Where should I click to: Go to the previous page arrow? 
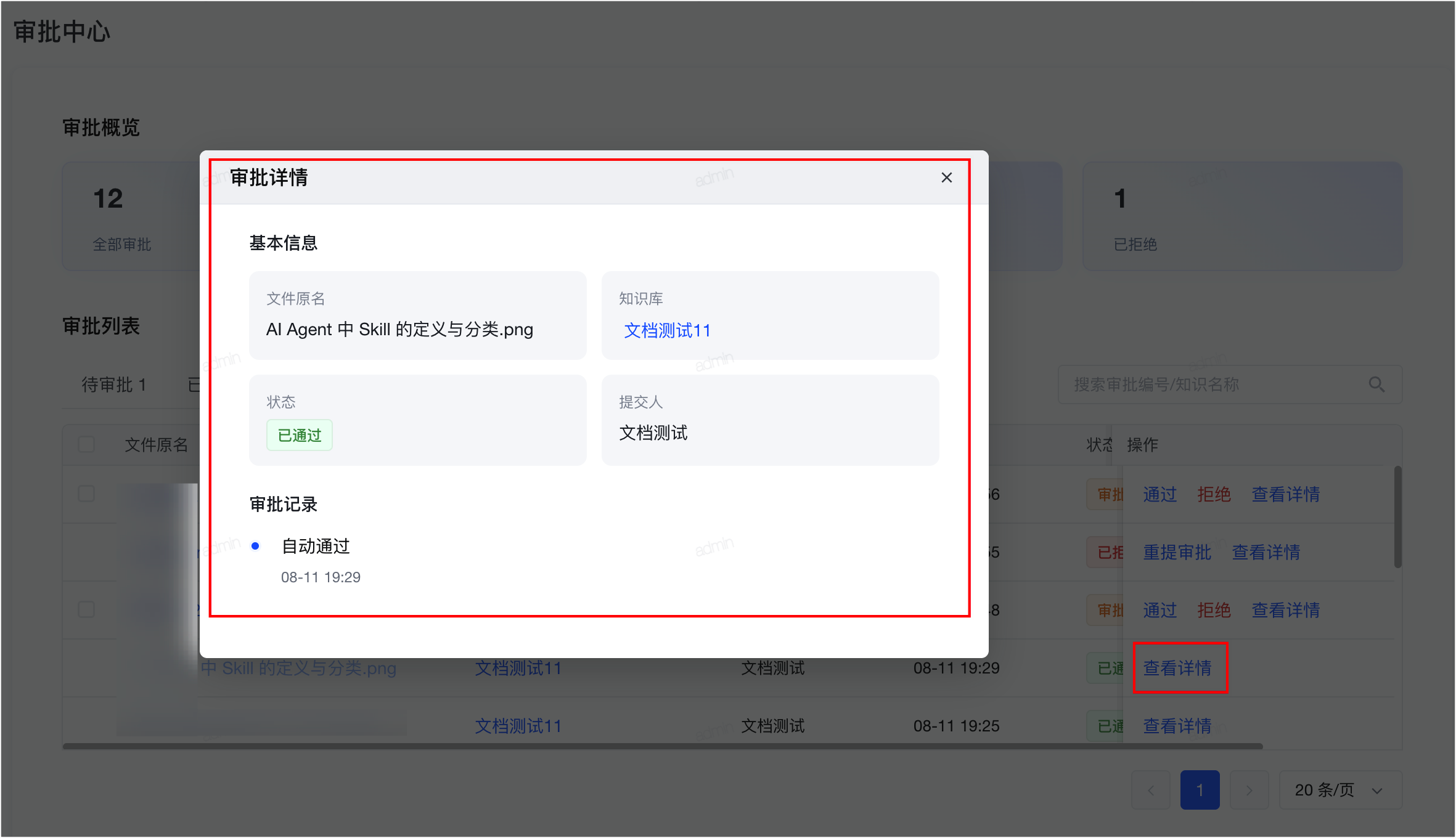[x=1151, y=790]
